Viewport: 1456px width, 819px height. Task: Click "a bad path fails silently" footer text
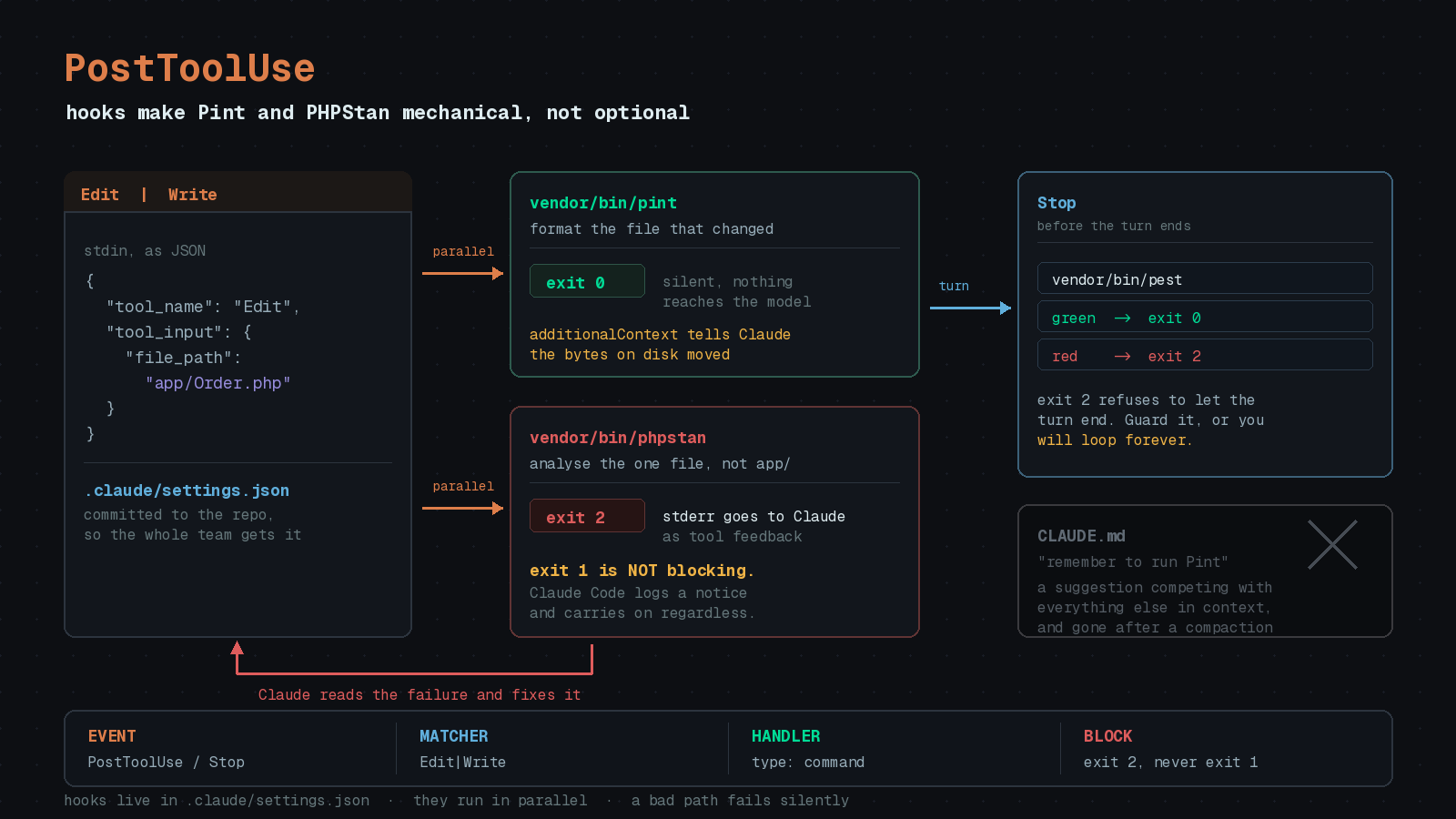tap(740, 801)
